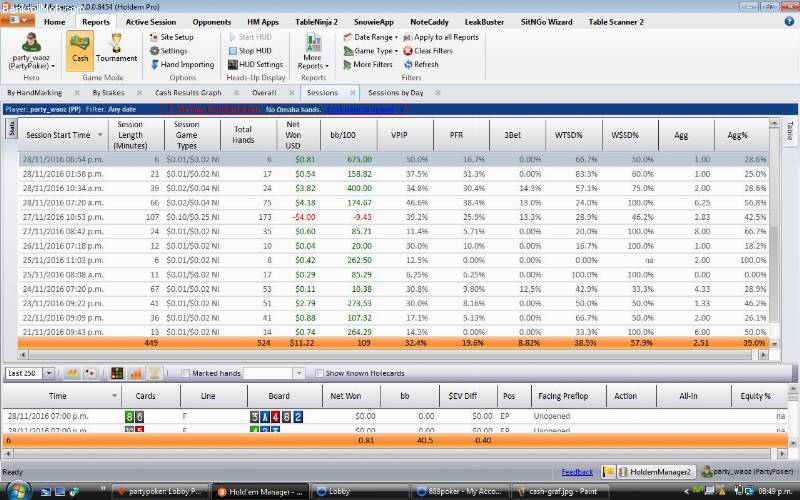Viewport: 800px width, 500px height.
Task: Open More Filters
Action: click(x=368, y=64)
